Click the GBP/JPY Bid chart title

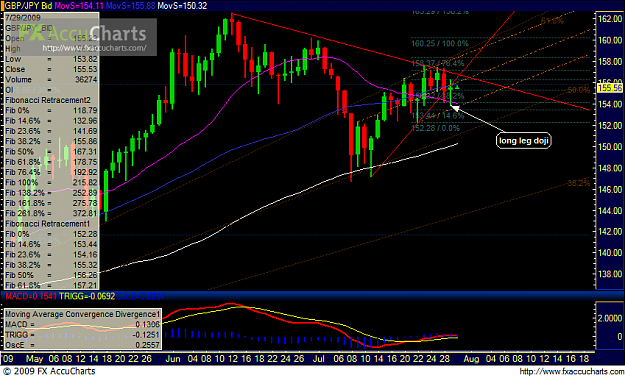pos(28,6)
